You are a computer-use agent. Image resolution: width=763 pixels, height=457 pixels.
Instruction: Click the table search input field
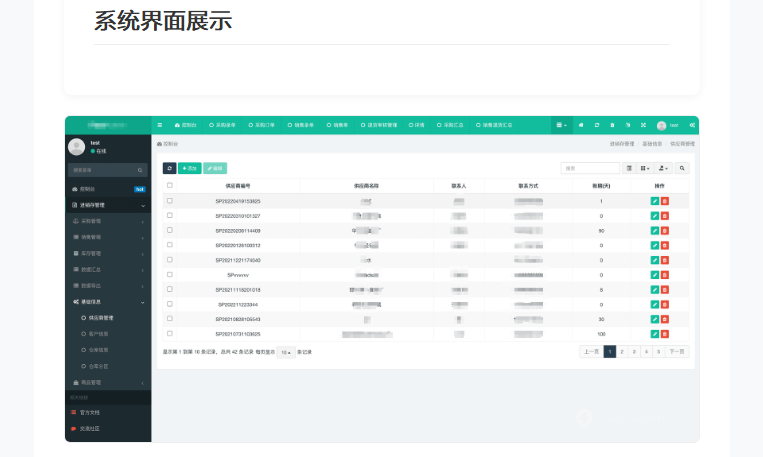tap(590, 168)
